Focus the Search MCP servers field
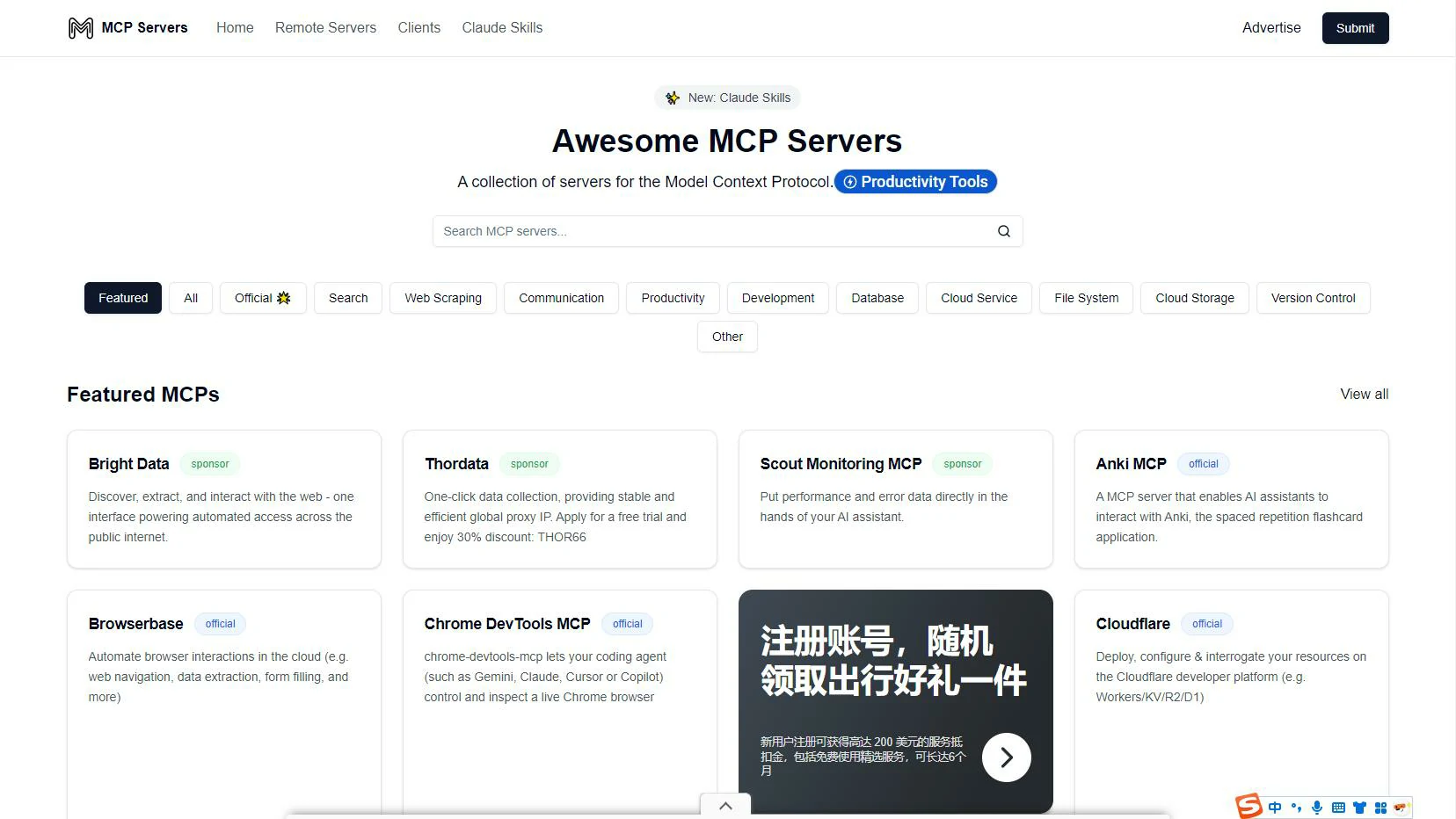Screen dimensions: 1456x819 (712, 231)
